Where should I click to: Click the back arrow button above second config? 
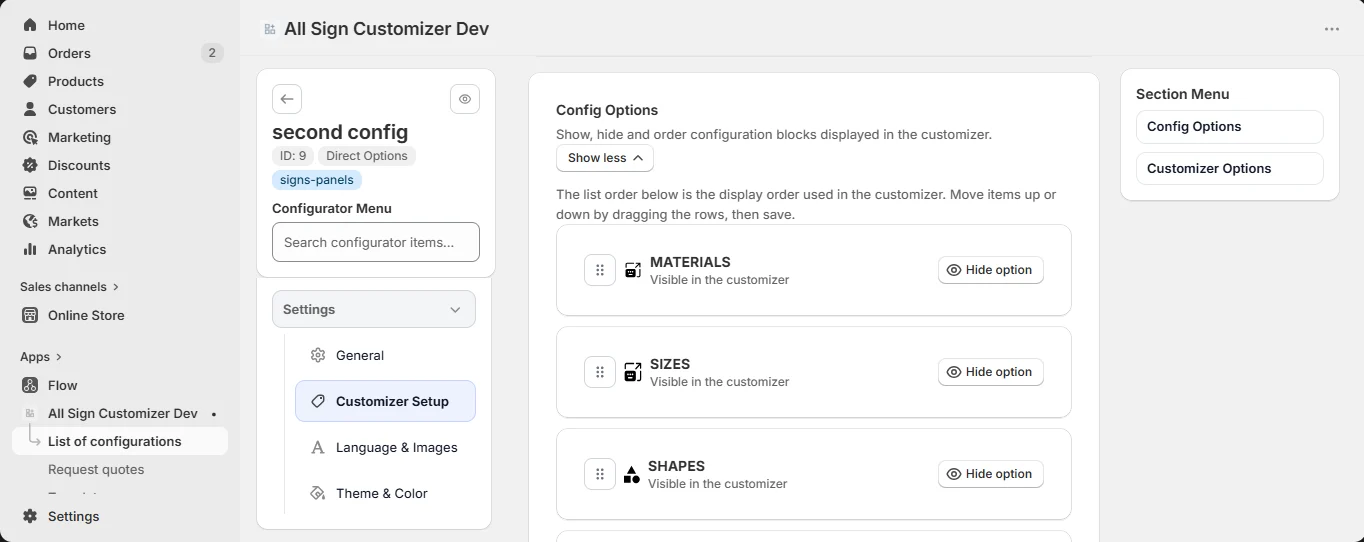click(287, 99)
